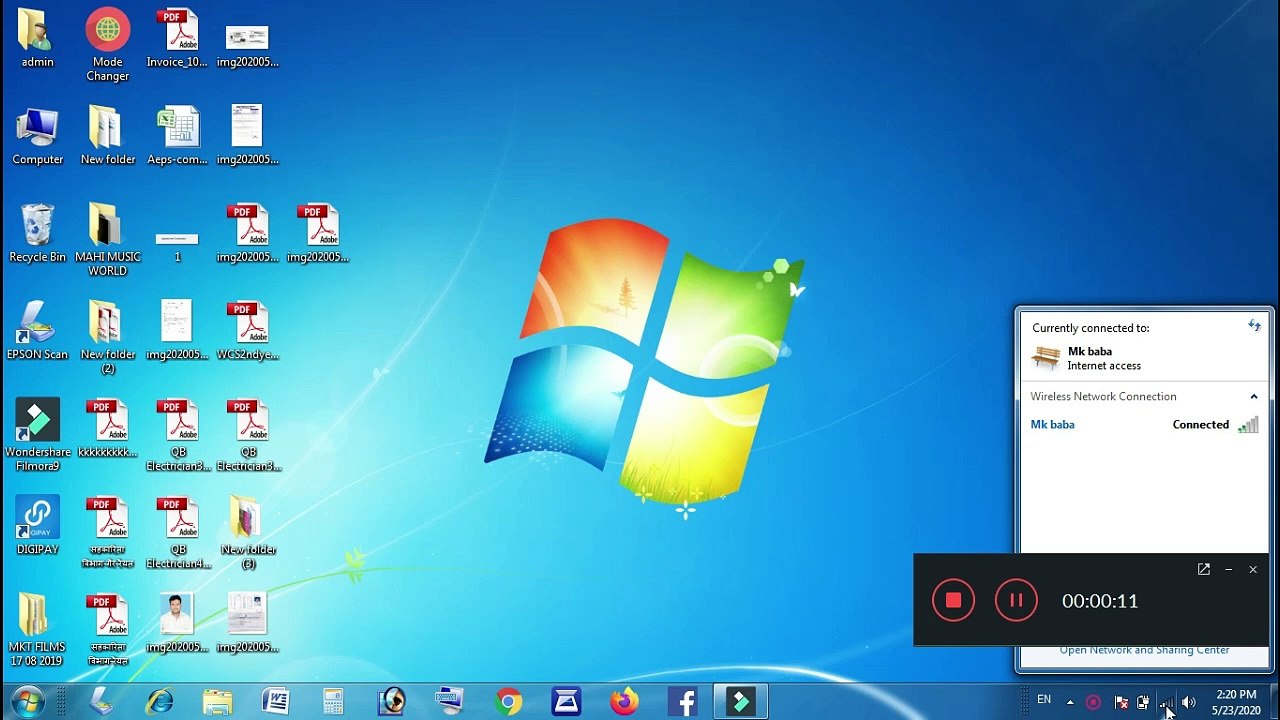The height and width of the screenshot is (720, 1280).
Task: Launch Internet Explorer from taskbar
Action: pyautogui.click(x=159, y=702)
